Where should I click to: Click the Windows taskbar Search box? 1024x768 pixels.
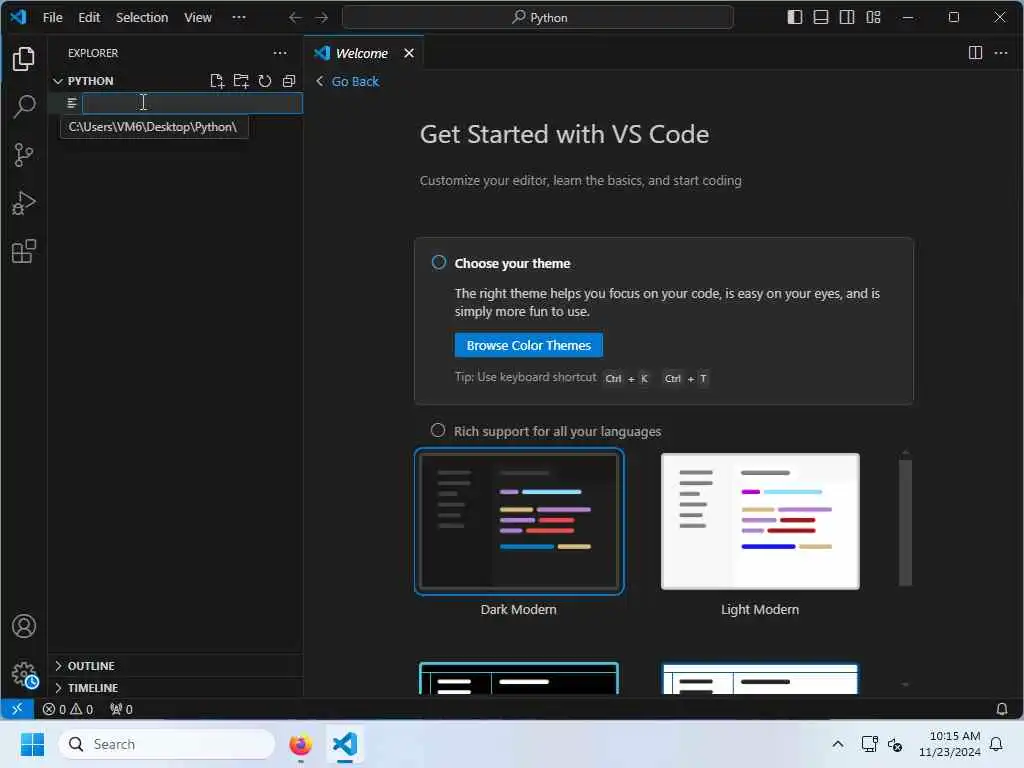pyautogui.click(x=167, y=744)
